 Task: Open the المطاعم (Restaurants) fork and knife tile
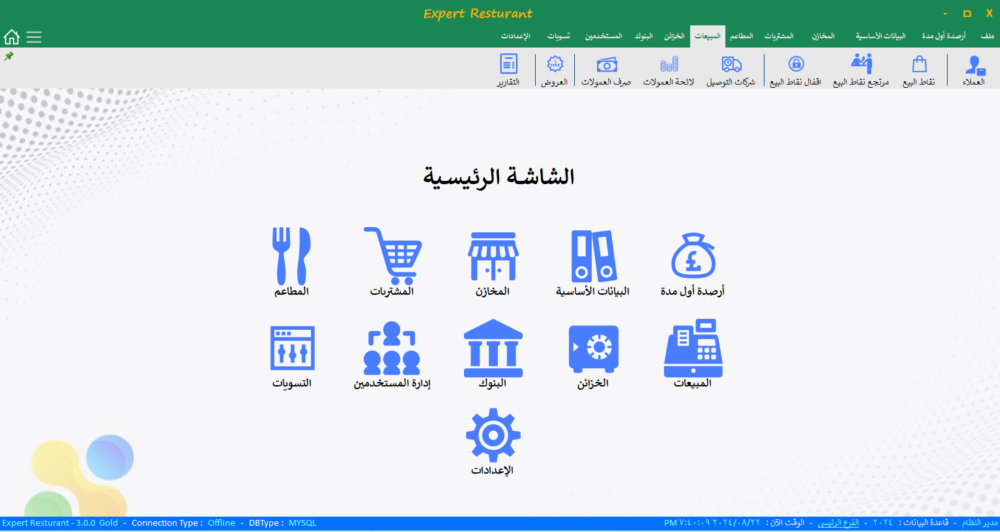(x=291, y=261)
